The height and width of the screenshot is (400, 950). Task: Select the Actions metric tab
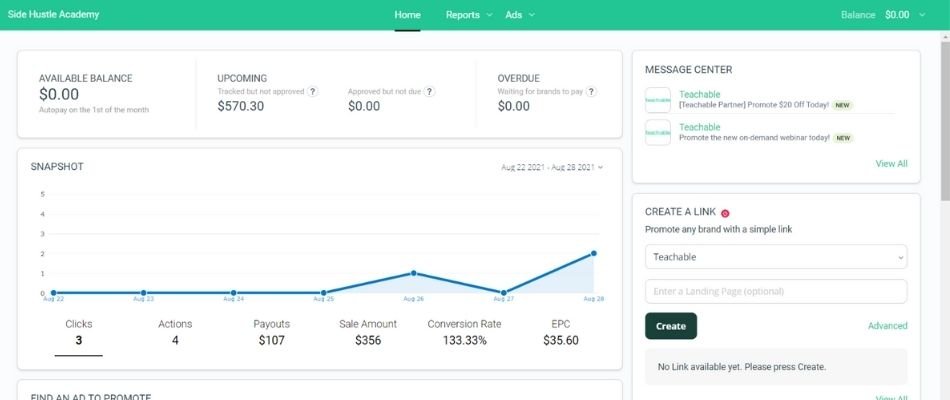click(175, 333)
